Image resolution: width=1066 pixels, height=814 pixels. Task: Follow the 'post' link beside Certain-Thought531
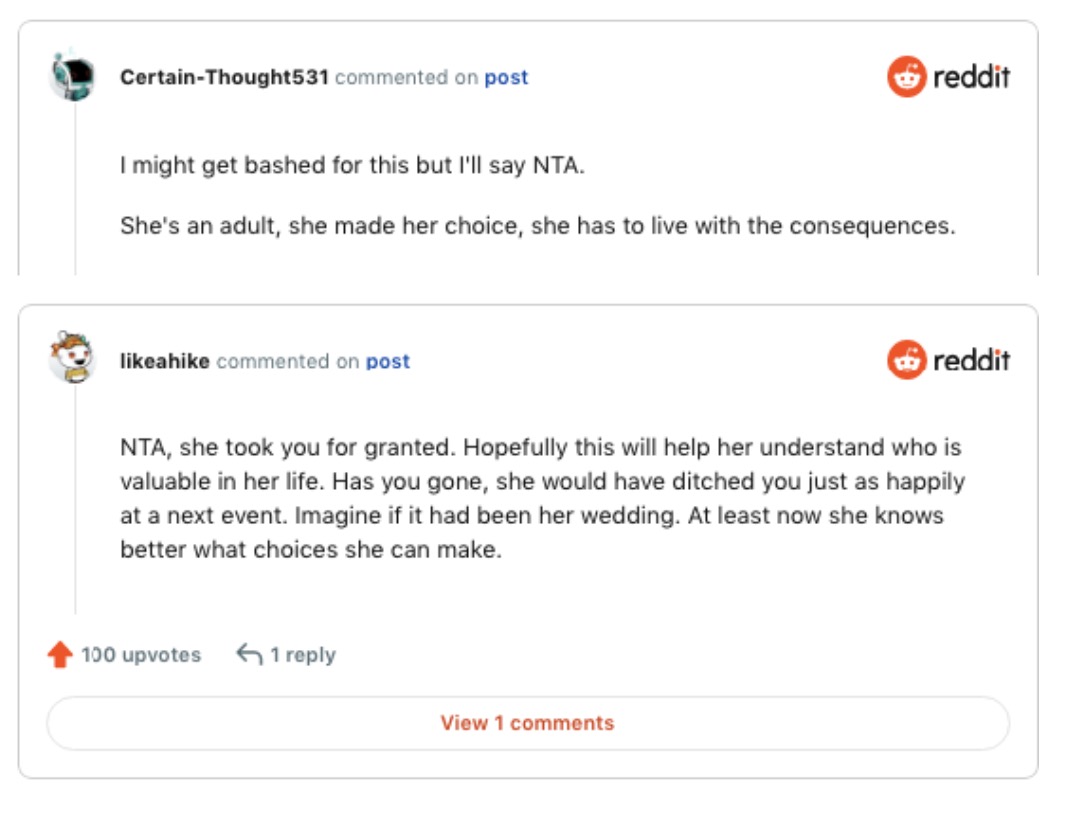(506, 78)
